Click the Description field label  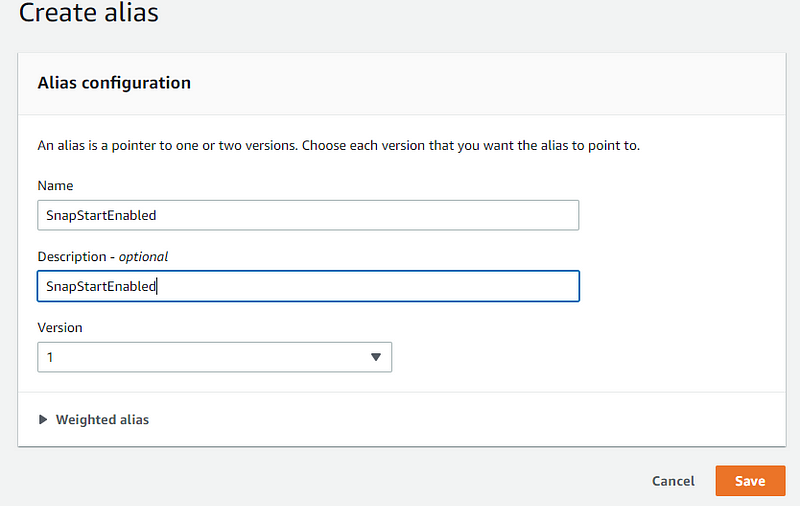[x=72, y=256]
